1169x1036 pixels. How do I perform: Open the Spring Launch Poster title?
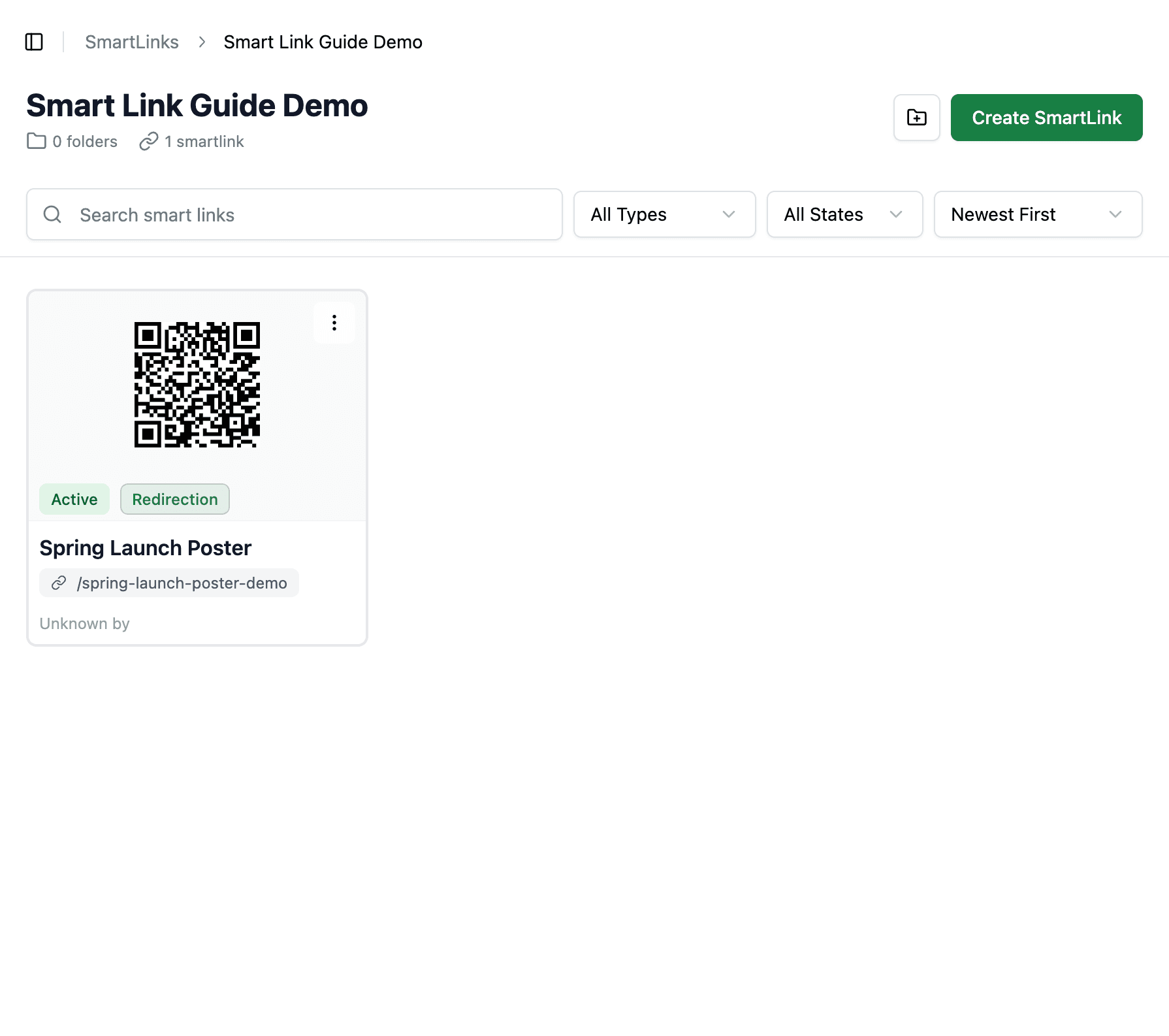[146, 547]
